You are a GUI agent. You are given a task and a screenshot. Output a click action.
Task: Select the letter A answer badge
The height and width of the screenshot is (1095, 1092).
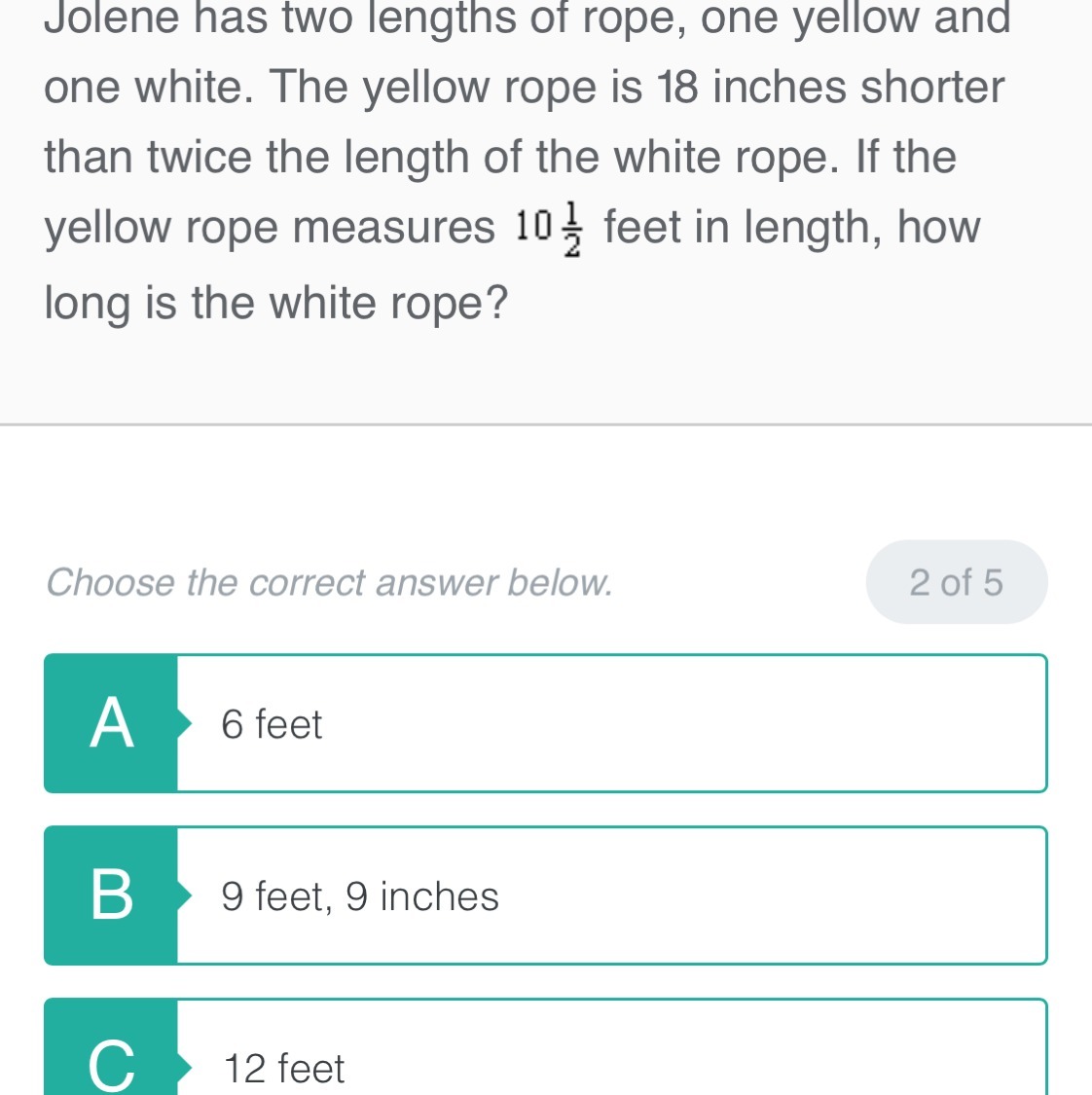[x=111, y=724]
